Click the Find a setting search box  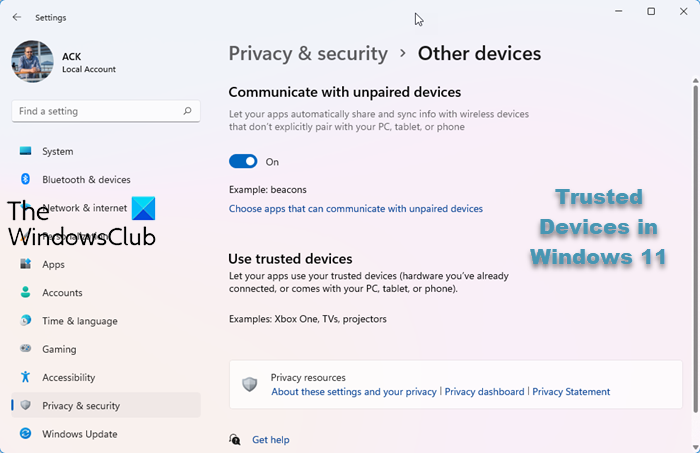click(x=95, y=111)
